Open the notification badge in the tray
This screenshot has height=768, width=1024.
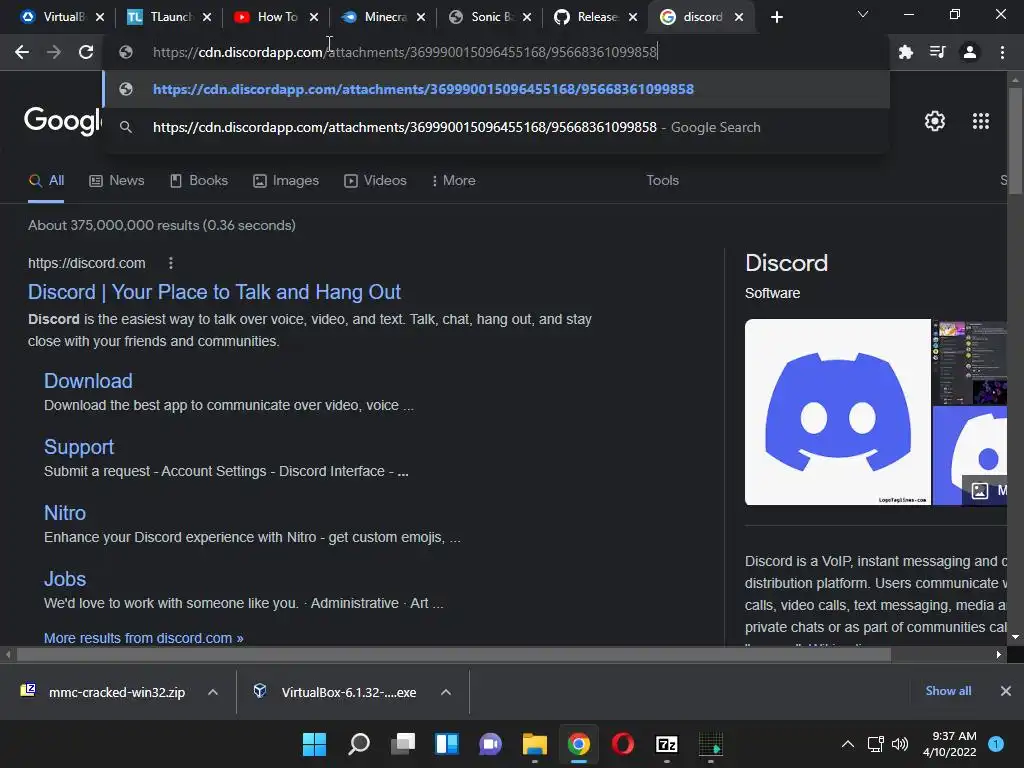[x=996, y=744]
